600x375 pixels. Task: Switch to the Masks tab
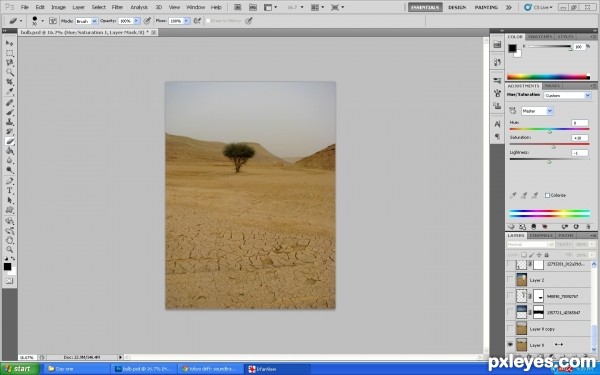click(552, 86)
